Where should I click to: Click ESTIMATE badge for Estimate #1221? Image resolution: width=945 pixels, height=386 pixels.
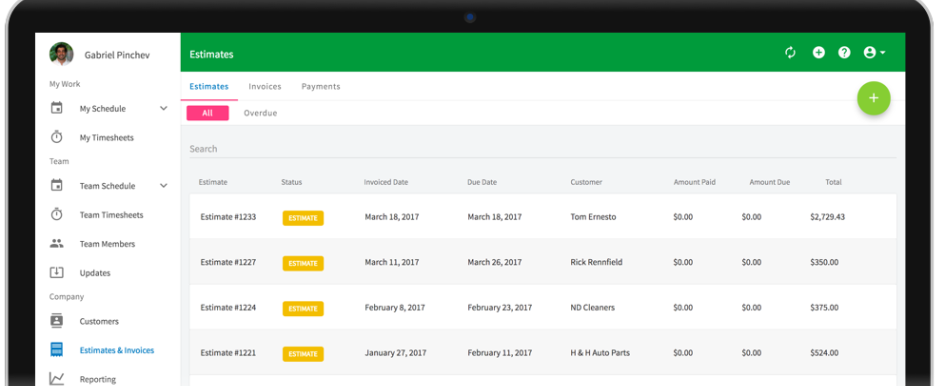pyautogui.click(x=303, y=353)
